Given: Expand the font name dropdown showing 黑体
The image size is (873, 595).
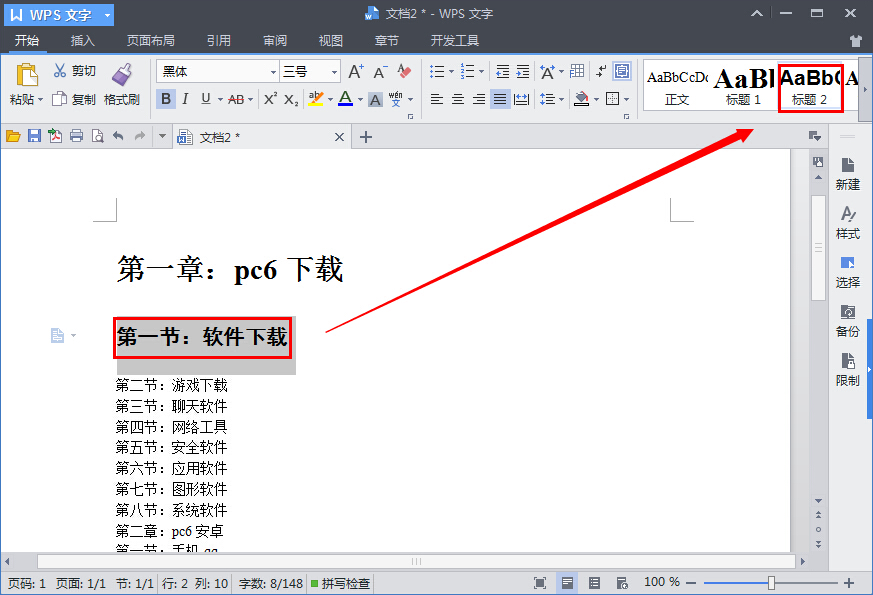Looking at the screenshot, I should point(273,72).
